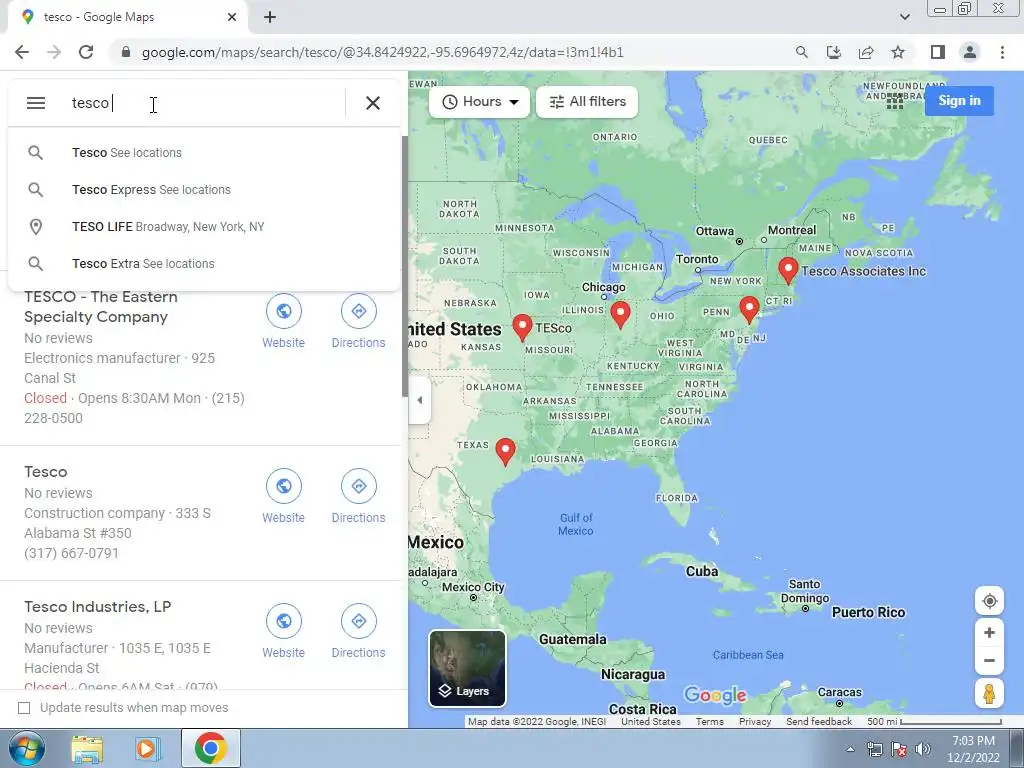The height and width of the screenshot is (768, 1024).
Task: Open the Terms link in map footer
Action: click(709, 722)
